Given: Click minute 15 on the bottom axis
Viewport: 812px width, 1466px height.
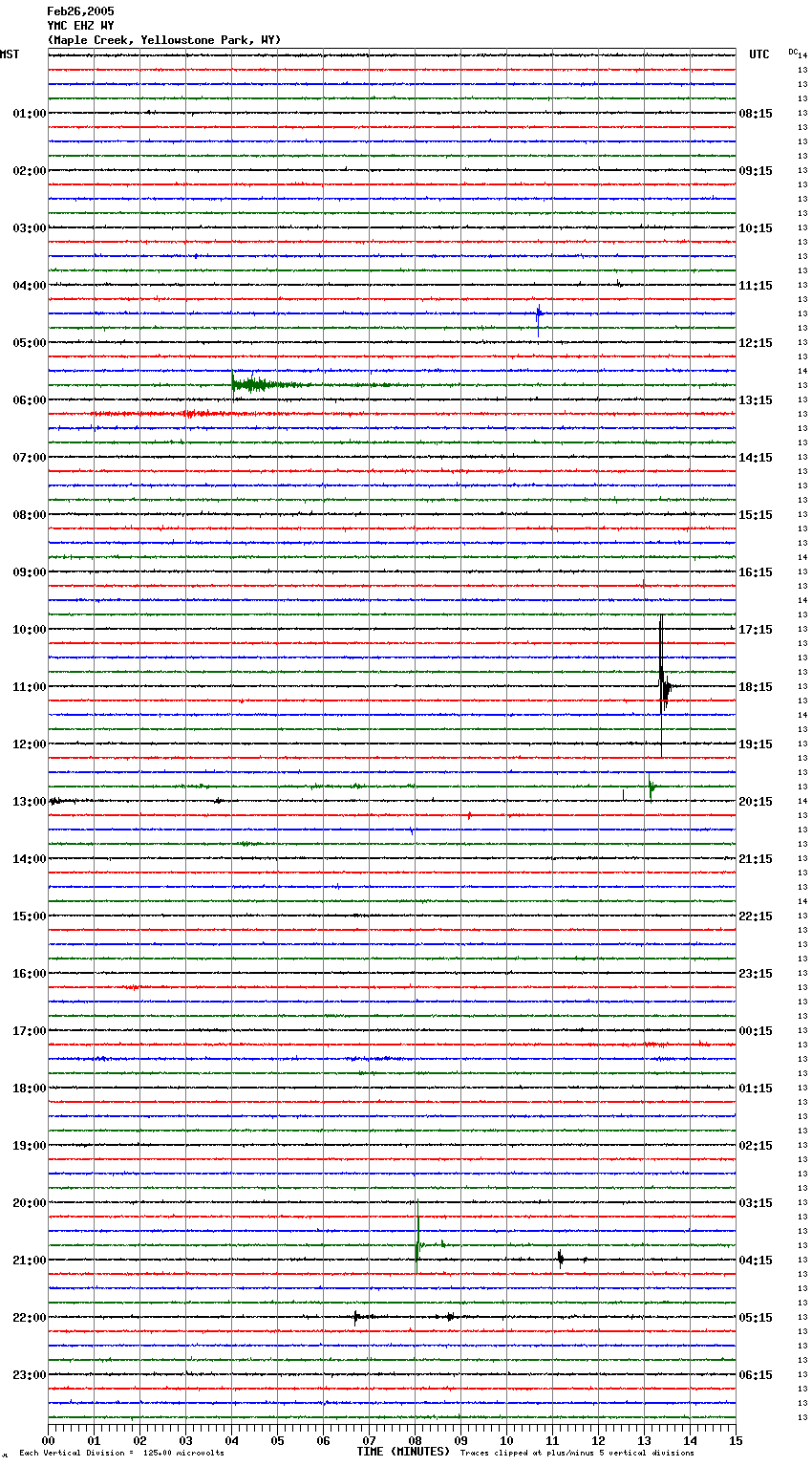Looking at the screenshot, I should coord(736,1440).
